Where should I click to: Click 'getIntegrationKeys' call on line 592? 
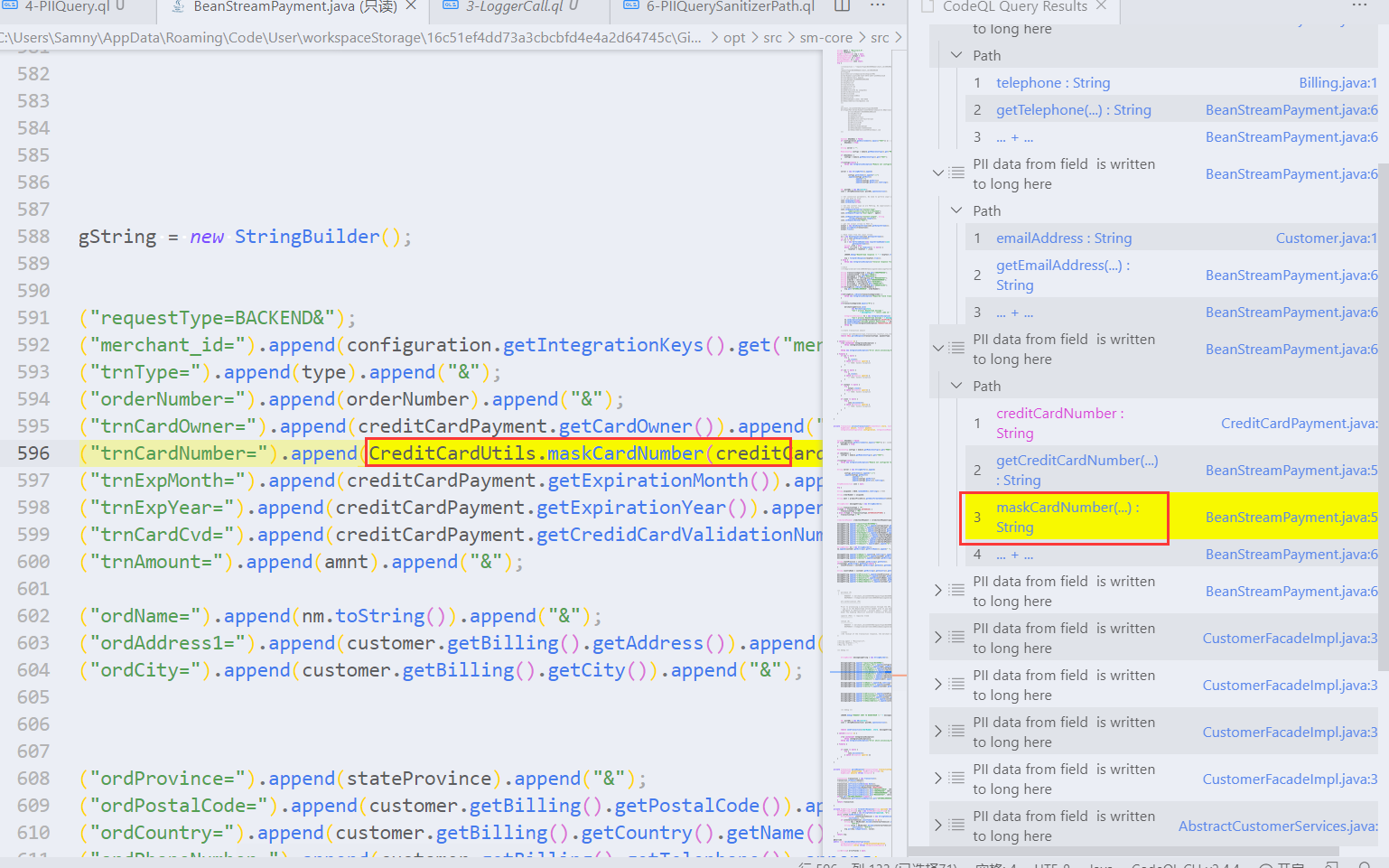click(x=602, y=344)
